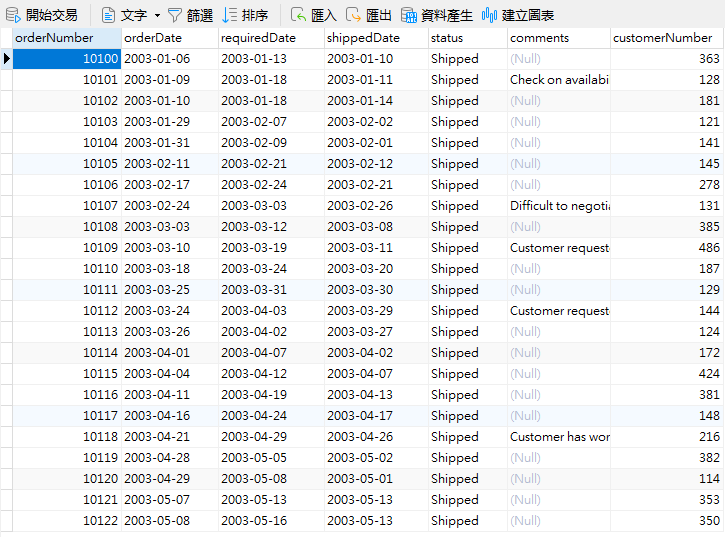This screenshot has height=537, width=725.
Task: Click the 建立圖表 create chart icon
Action: click(x=489, y=15)
